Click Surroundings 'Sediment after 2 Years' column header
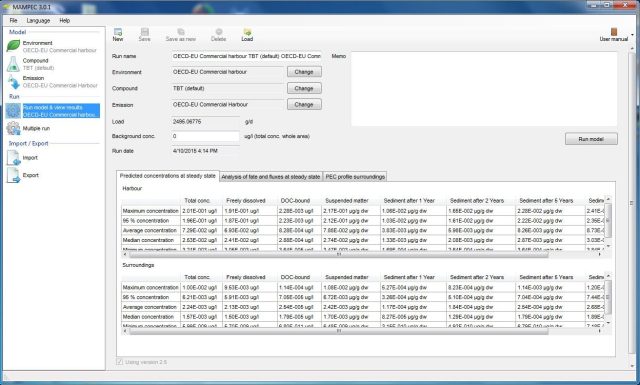This screenshot has height=385, width=640. (481, 277)
